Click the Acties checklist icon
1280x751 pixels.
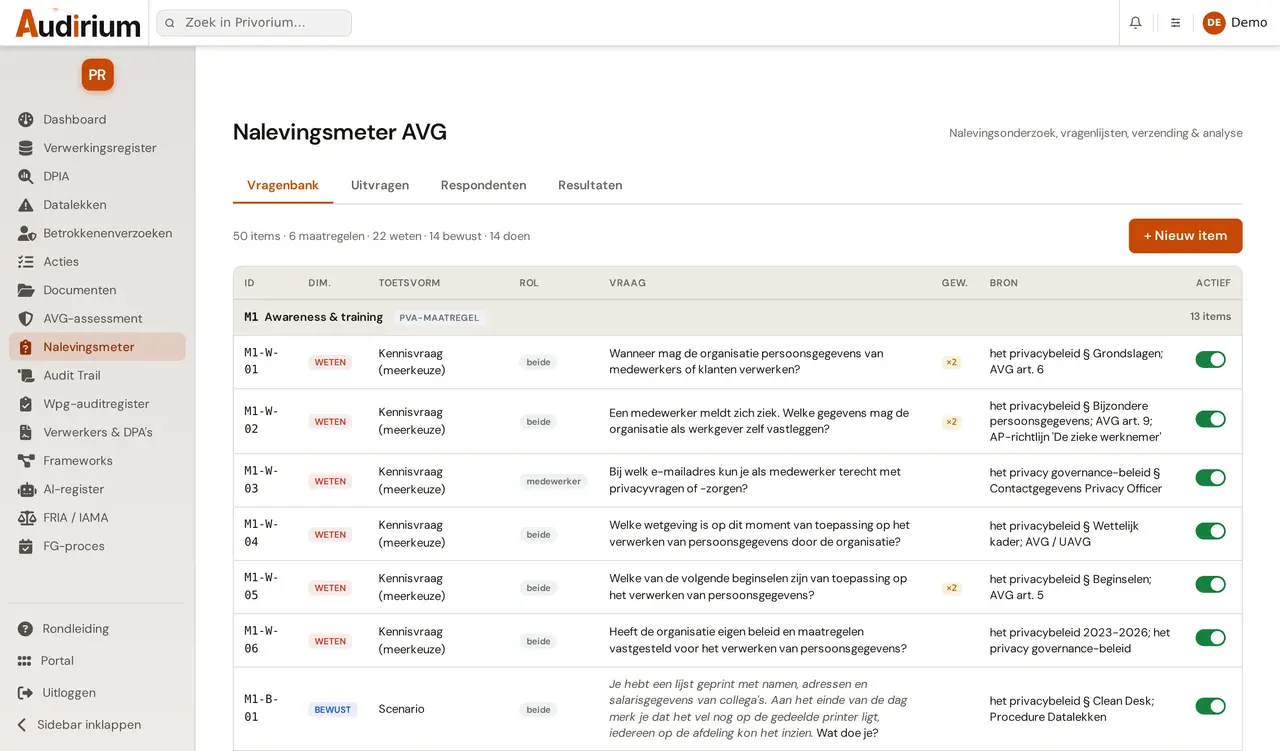point(26,262)
